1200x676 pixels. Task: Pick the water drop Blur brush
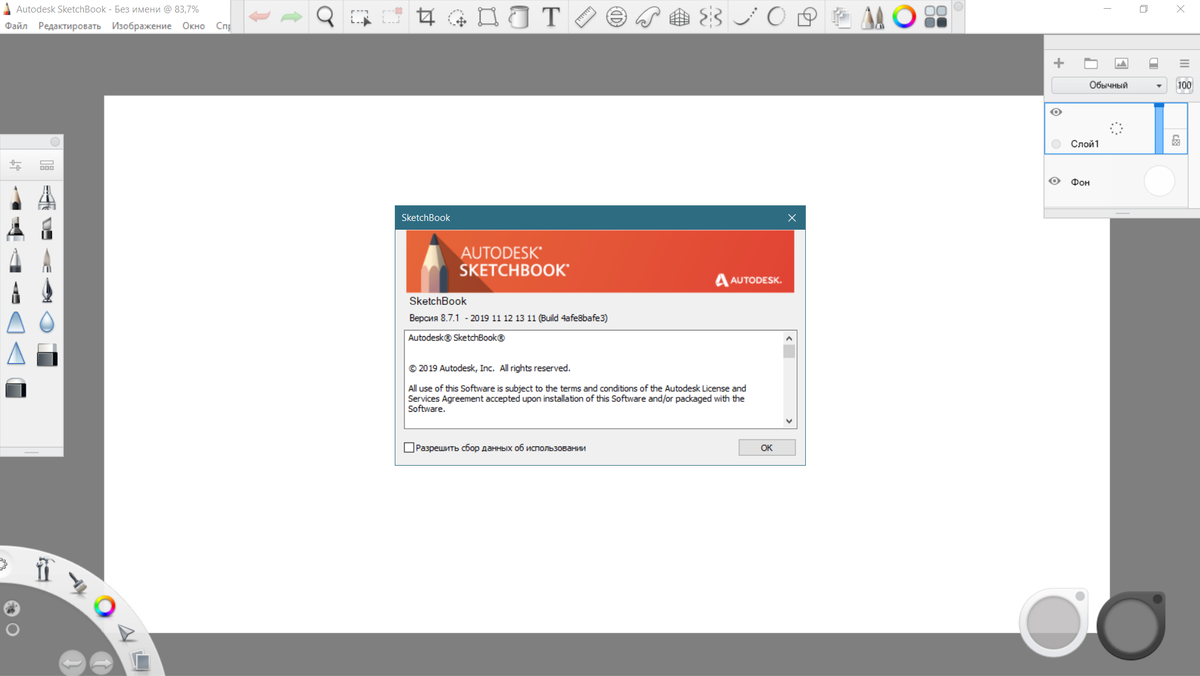point(46,322)
